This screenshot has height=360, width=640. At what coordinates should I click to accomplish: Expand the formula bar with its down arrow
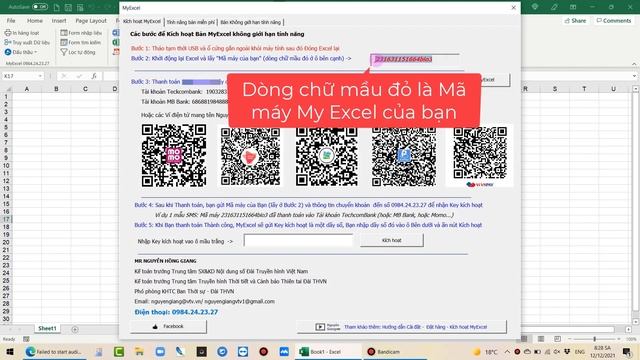(x=634, y=76)
